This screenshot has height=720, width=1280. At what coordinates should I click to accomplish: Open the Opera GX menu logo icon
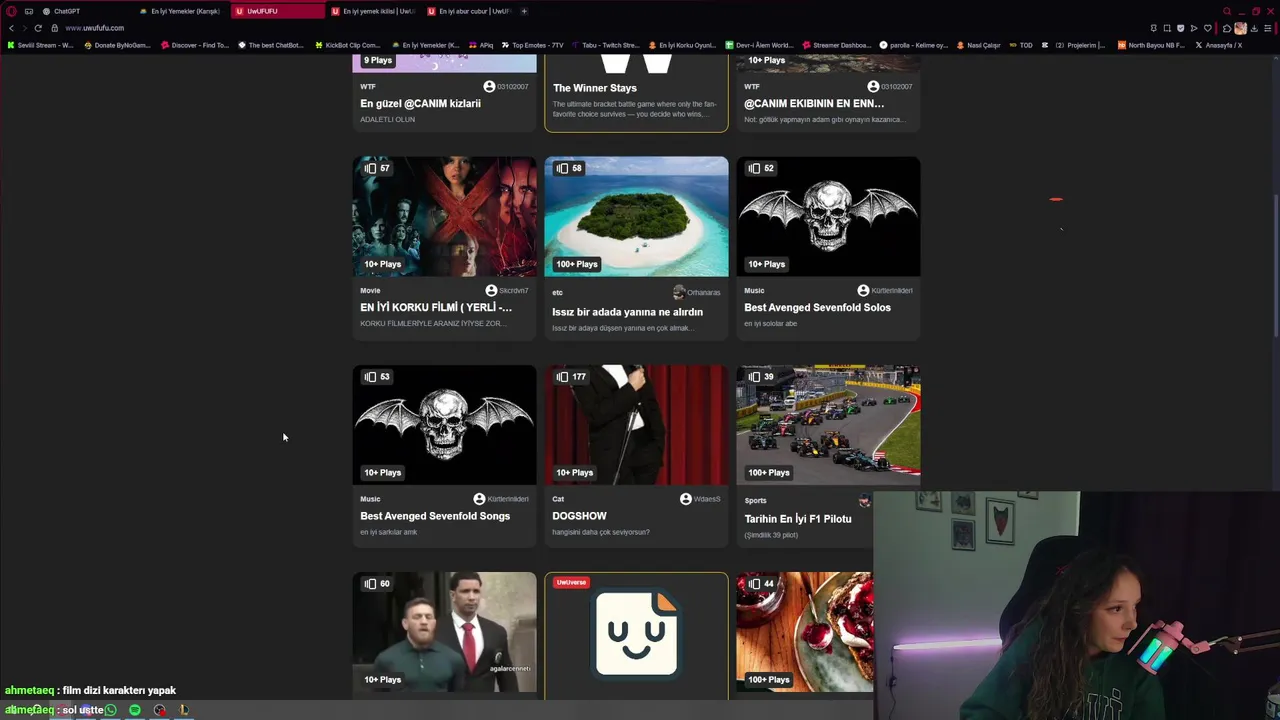coord(11,11)
